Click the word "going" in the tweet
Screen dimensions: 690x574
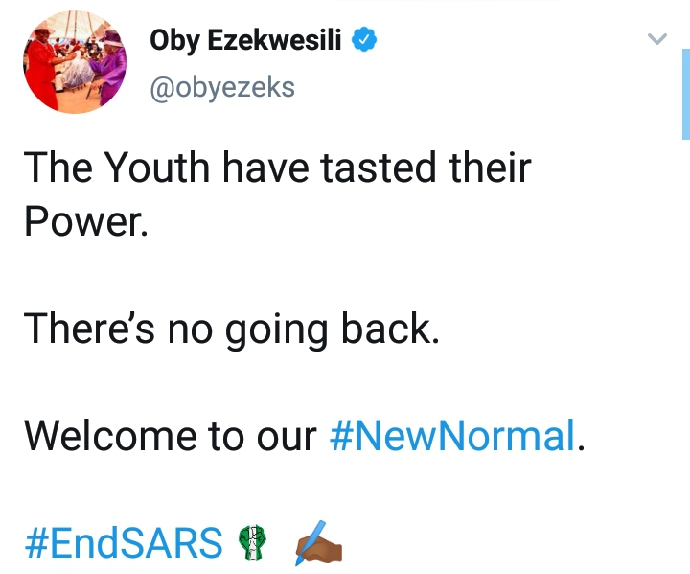coord(277,330)
